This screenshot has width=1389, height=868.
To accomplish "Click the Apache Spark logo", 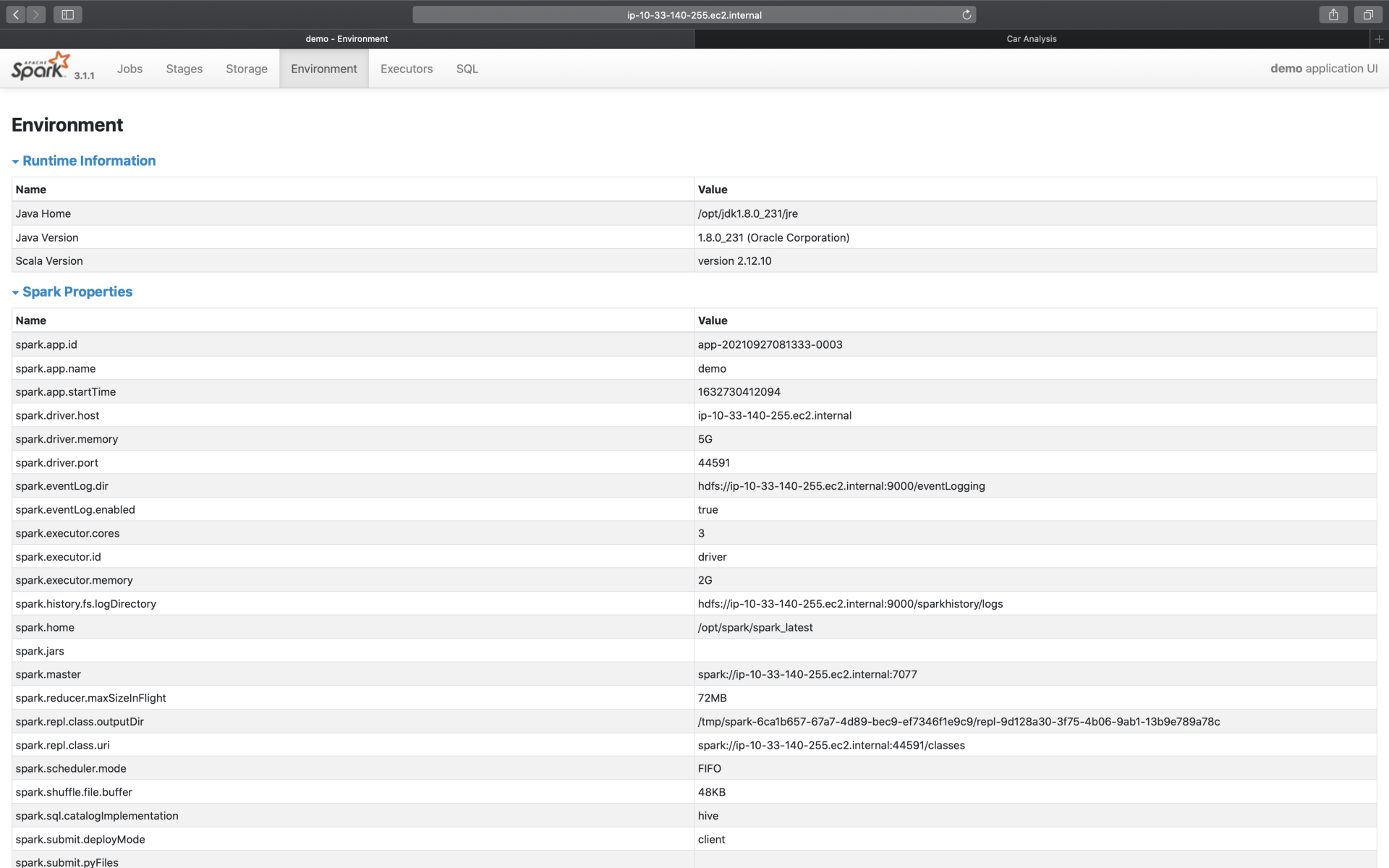I will tap(41, 67).
